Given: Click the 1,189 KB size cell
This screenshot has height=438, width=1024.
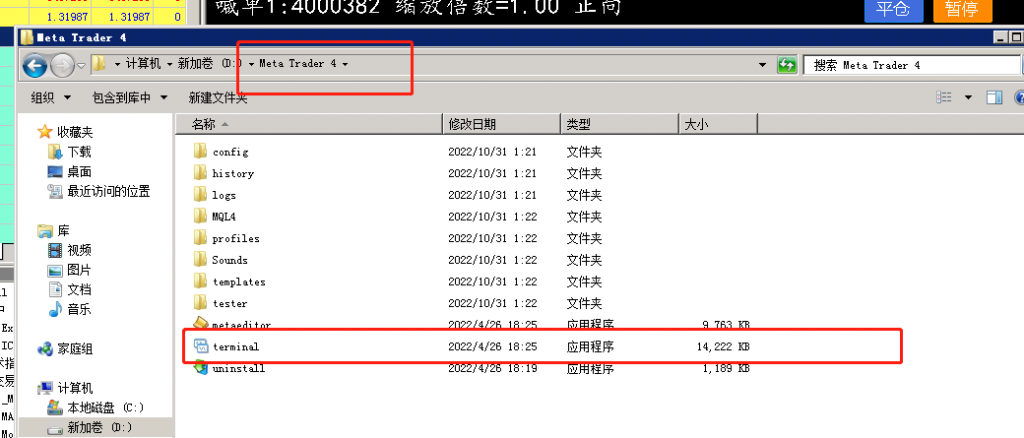Looking at the screenshot, I should pyautogui.click(x=726, y=368).
